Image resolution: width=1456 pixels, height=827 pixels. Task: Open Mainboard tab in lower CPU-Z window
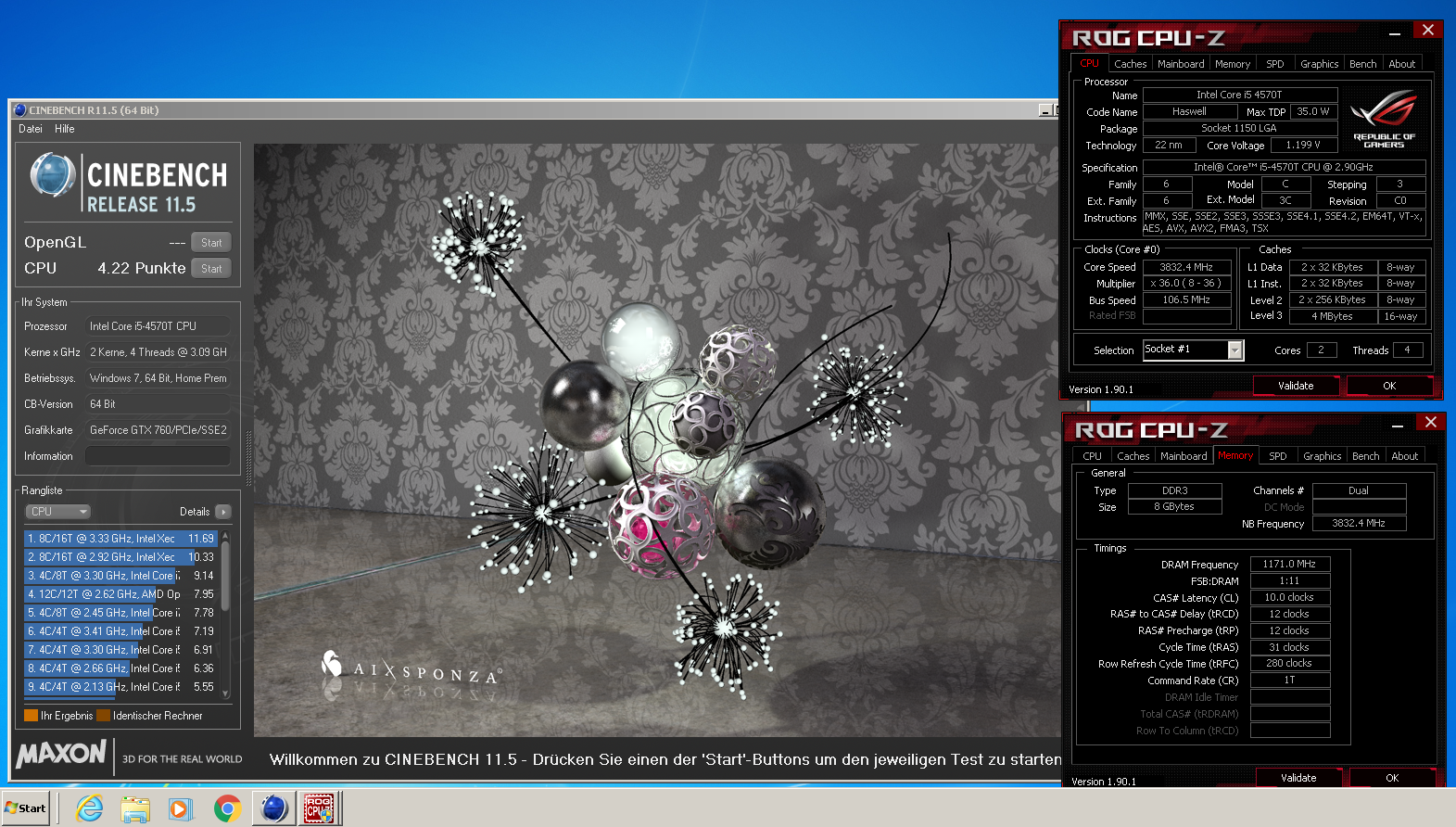pyautogui.click(x=1184, y=456)
